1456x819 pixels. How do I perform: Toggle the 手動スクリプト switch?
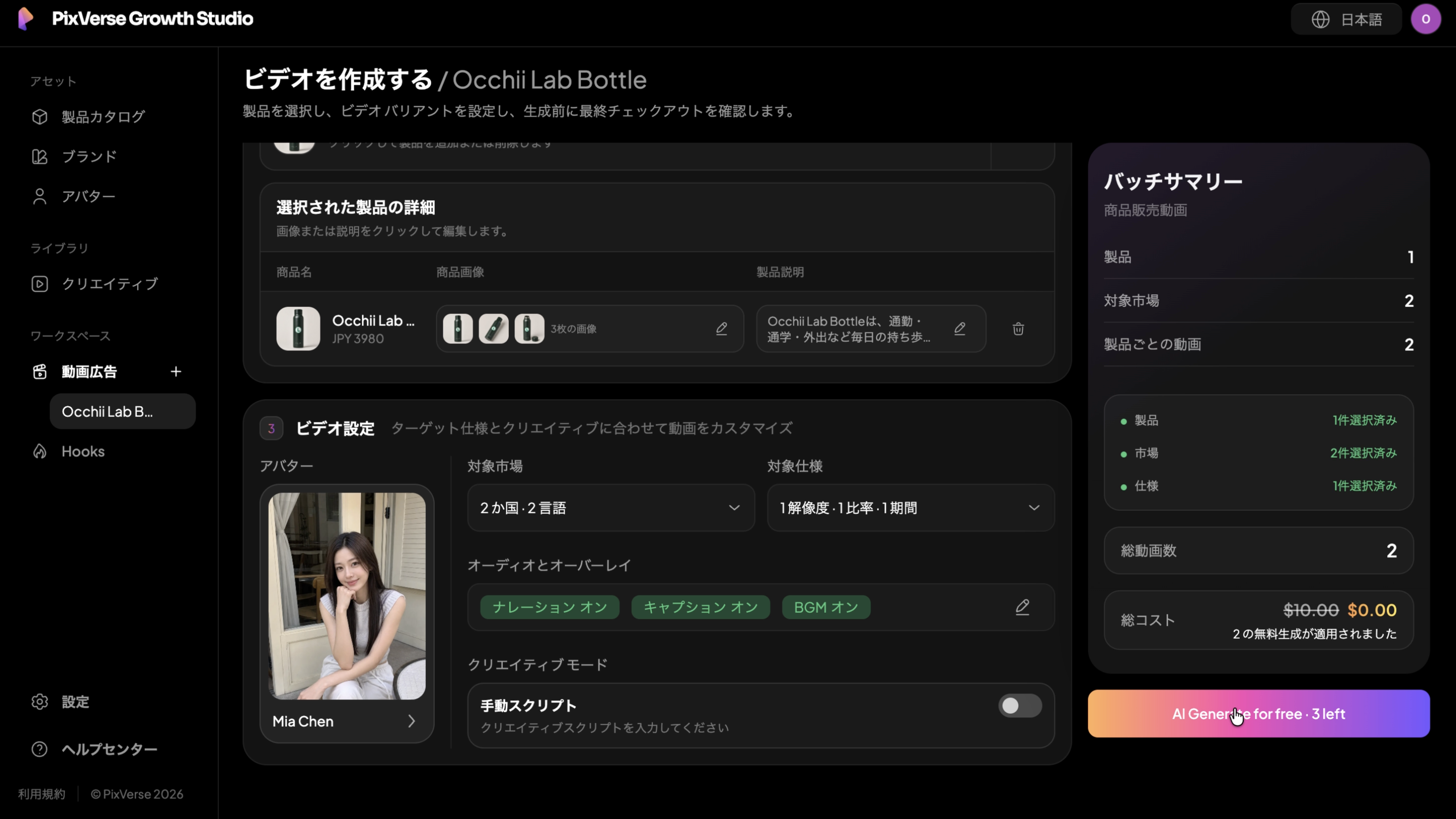pyautogui.click(x=1020, y=706)
